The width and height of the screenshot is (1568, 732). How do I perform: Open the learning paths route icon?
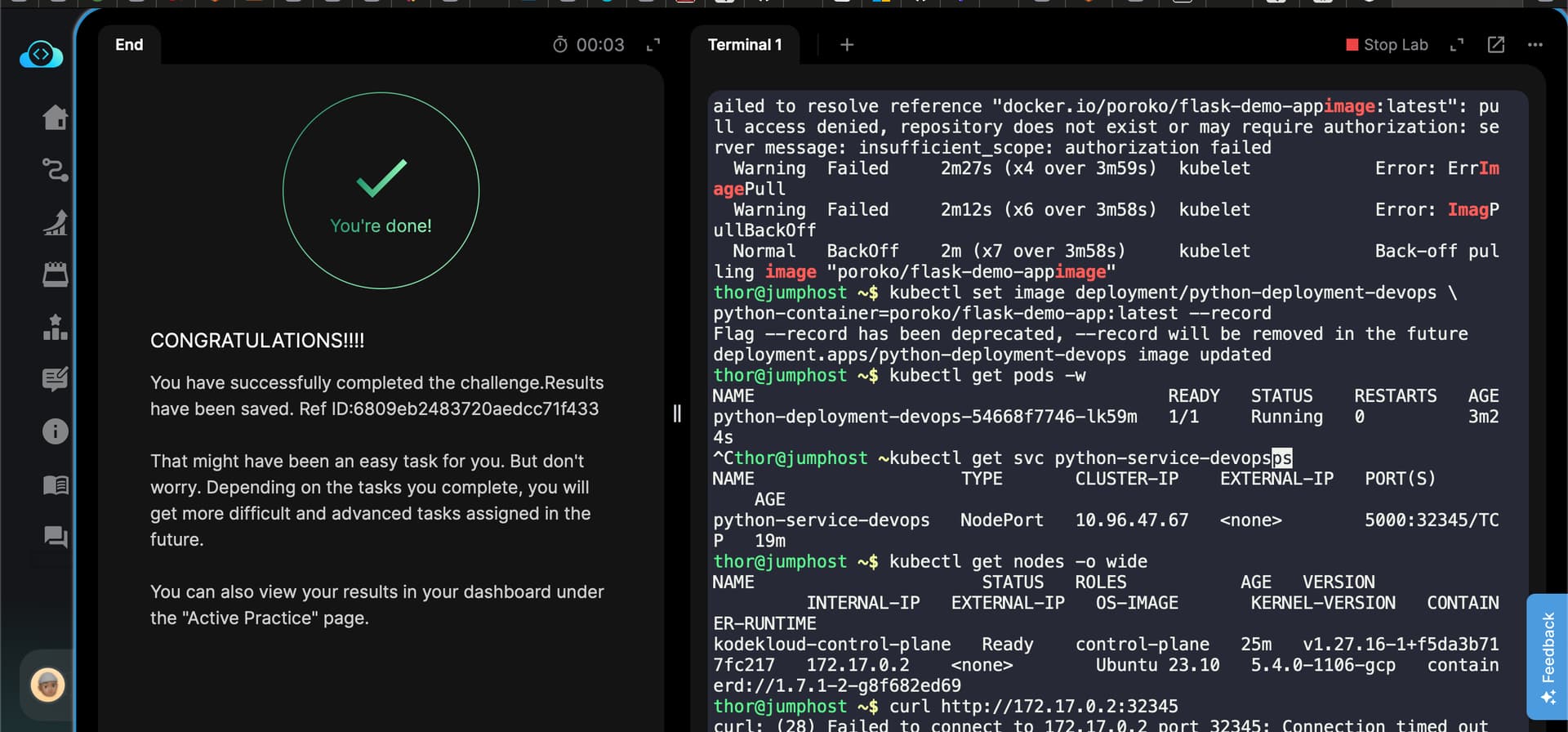pyautogui.click(x=55, y=170)
